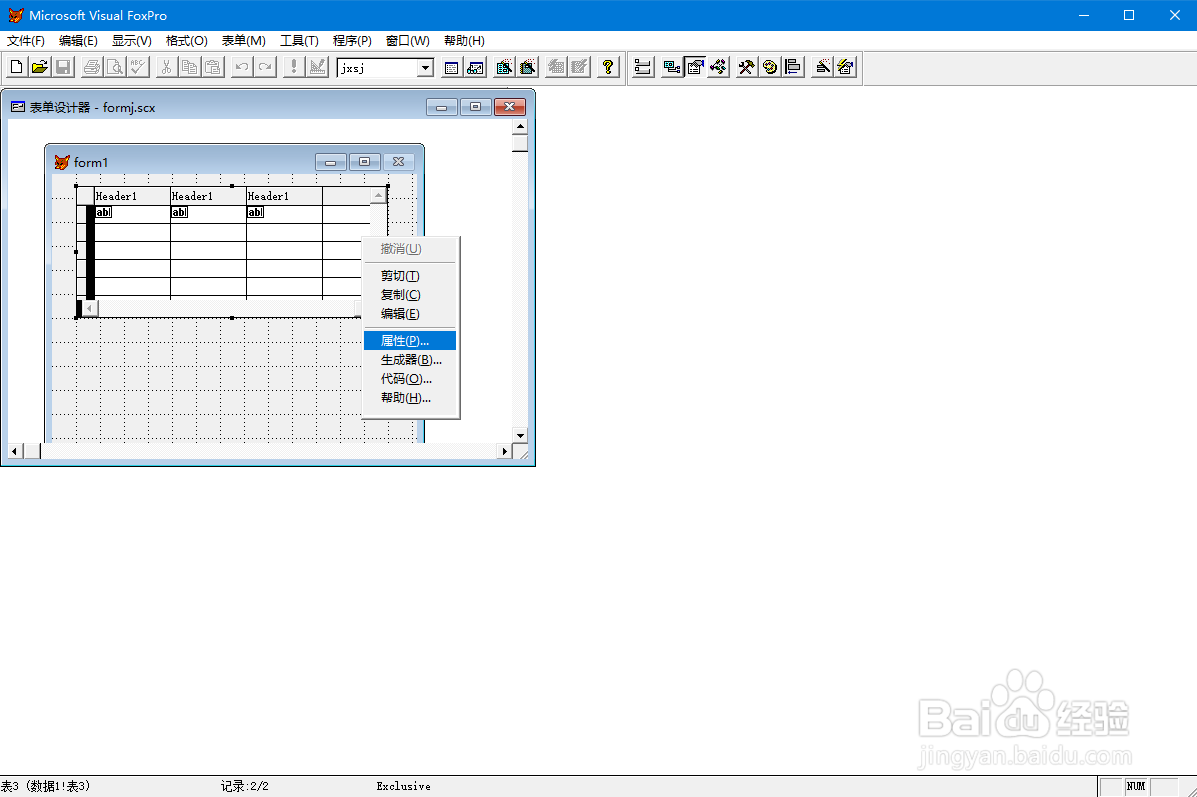The image size is (1197, 797).
Task: Create a new file with the New icon
Action: [x=16, y=67]
